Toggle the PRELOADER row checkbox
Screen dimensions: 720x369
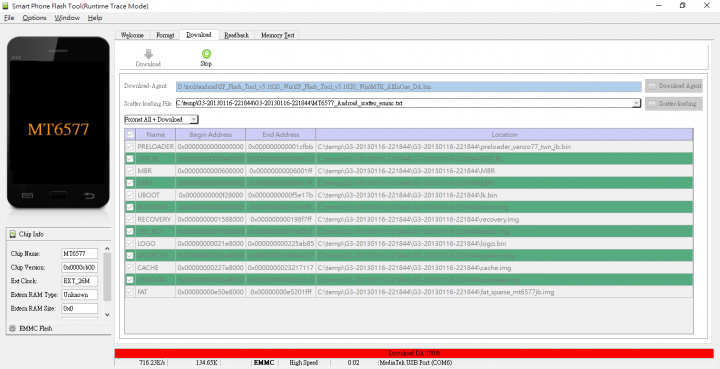pos(130,146)
